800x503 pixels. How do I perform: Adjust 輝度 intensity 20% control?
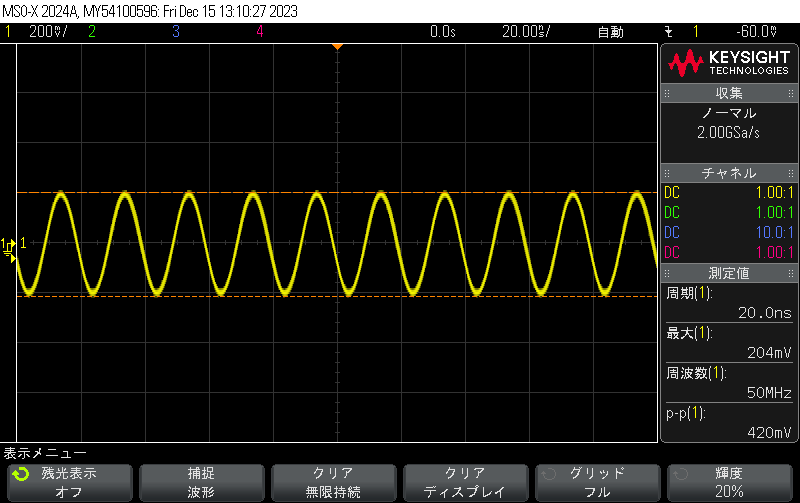click(729, 482)
